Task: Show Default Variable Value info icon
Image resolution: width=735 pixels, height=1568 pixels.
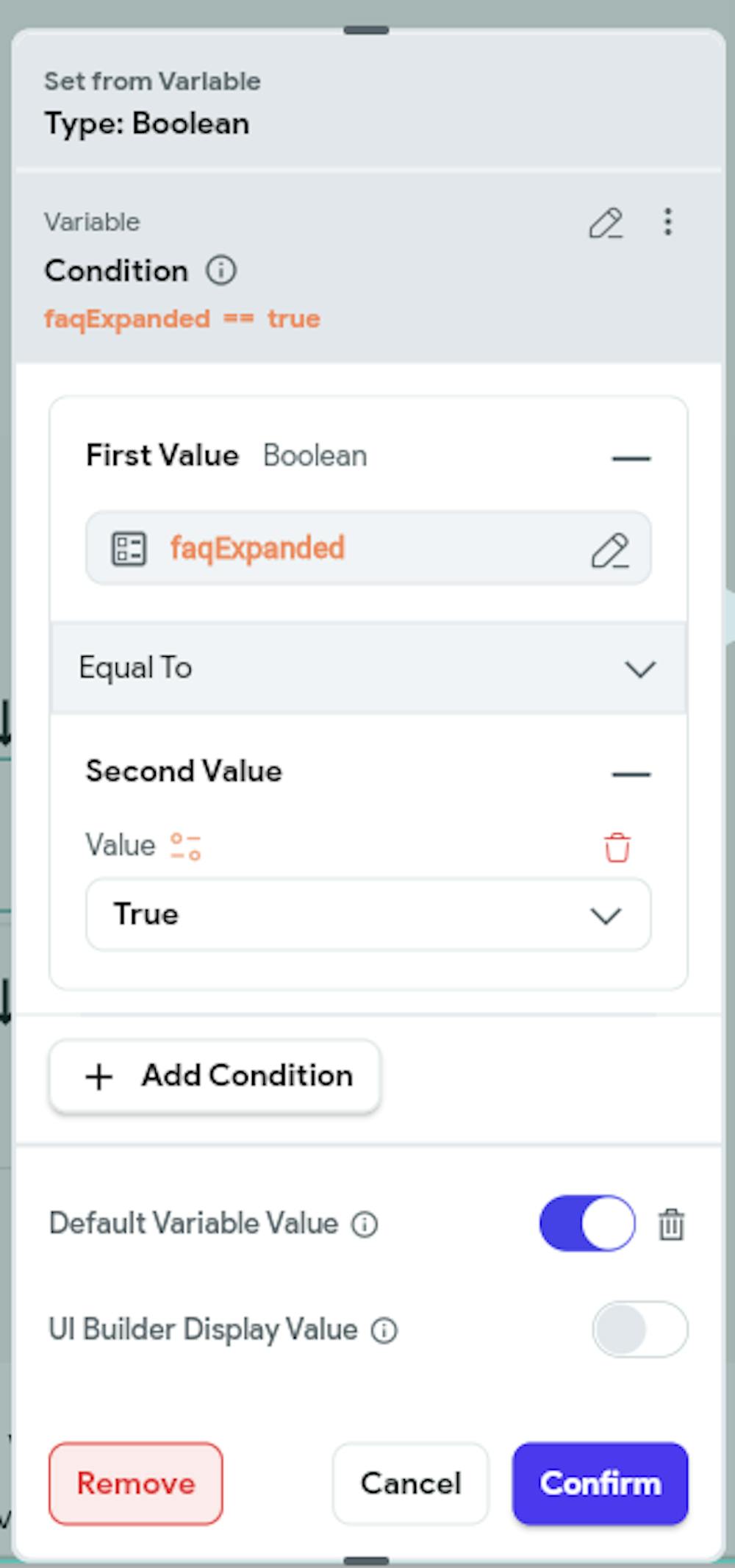Action: tap(365, 1225)
